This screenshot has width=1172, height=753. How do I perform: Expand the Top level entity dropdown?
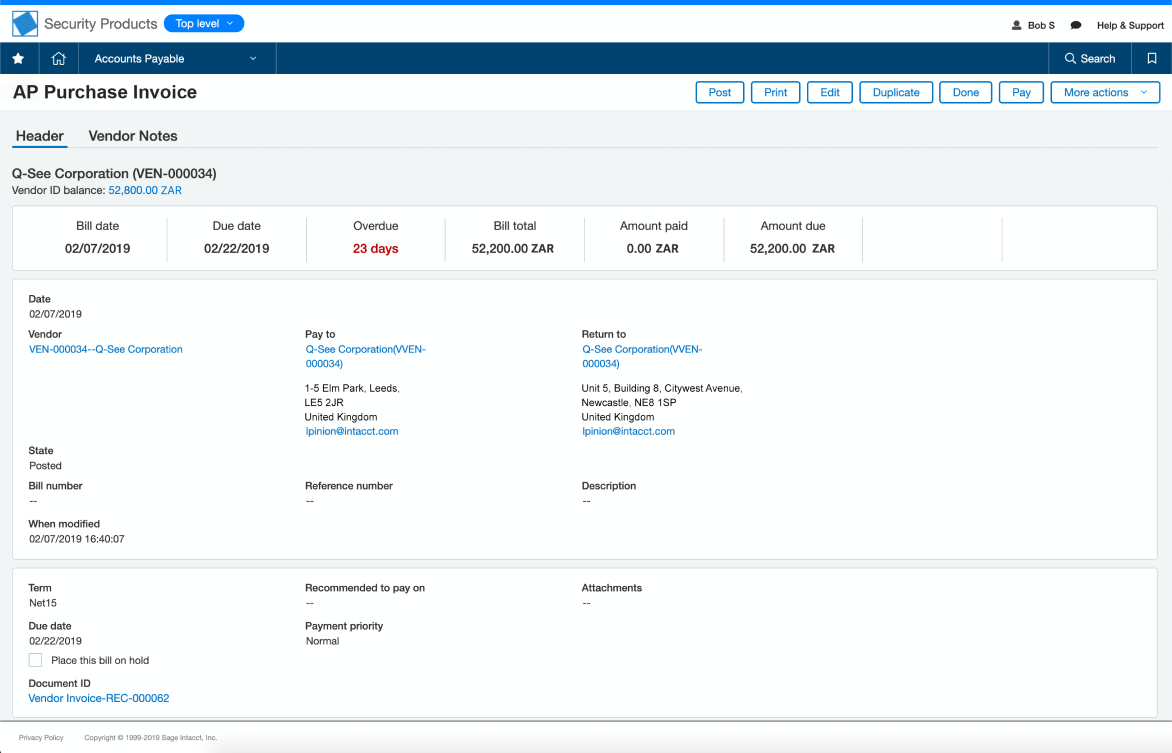click(x=204, y=24)
